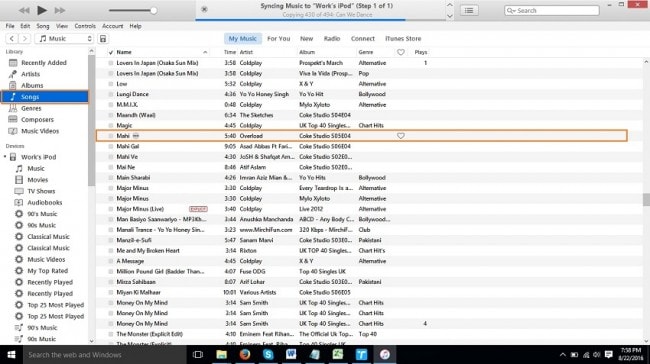Toggle the checkbox for Manzil-e-Sufi
Viewport: 650px width, 364px height.
(111, 240)
